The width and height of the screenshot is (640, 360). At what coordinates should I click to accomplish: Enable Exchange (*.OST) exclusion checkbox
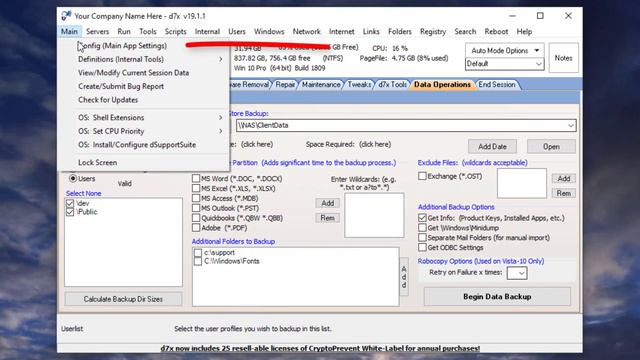[x=422, y=176]
